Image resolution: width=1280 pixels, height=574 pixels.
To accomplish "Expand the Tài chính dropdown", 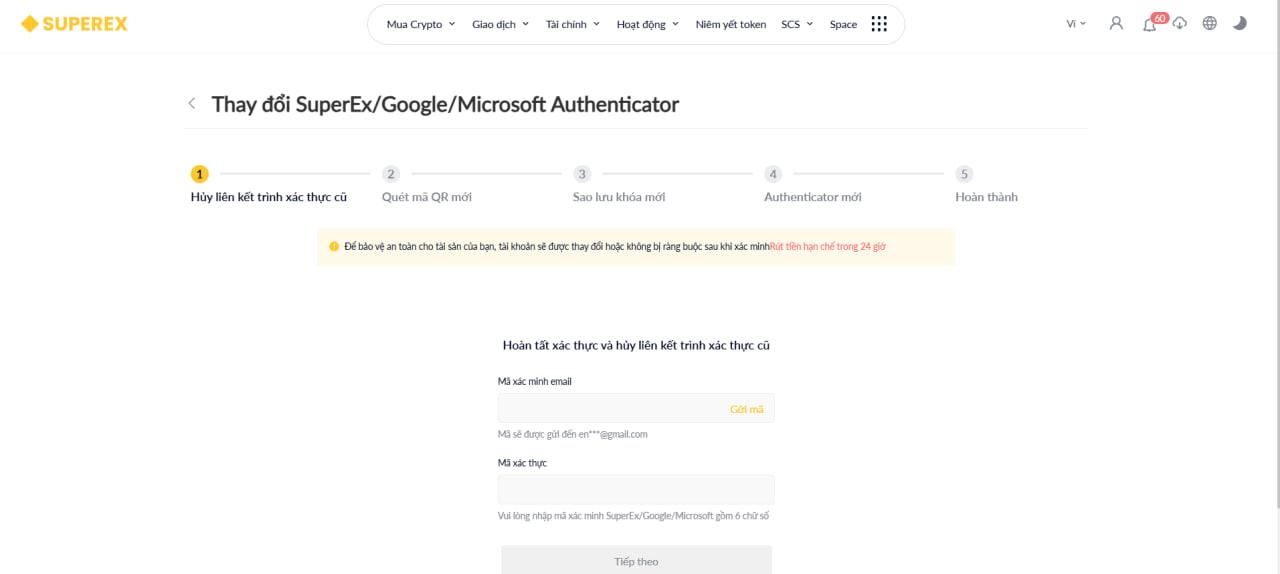I will [x=573, y=24].
